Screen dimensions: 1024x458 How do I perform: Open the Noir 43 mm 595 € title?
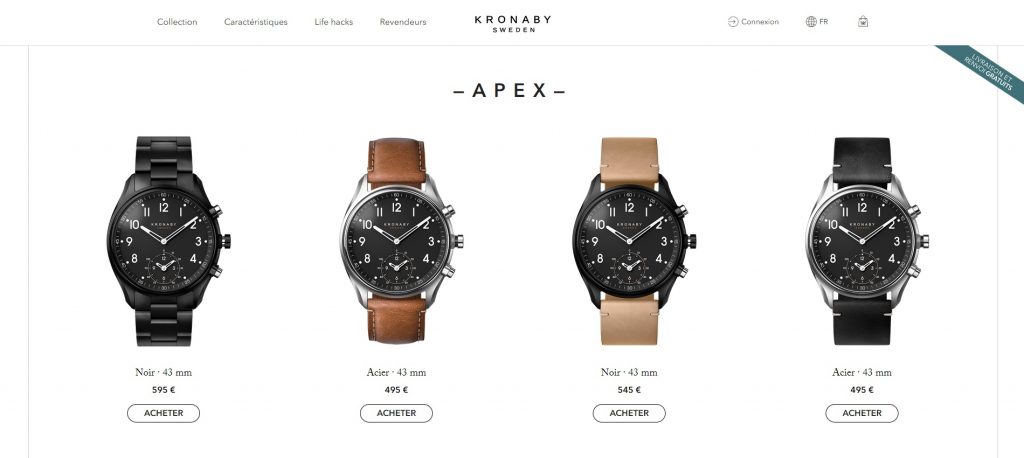163,372
